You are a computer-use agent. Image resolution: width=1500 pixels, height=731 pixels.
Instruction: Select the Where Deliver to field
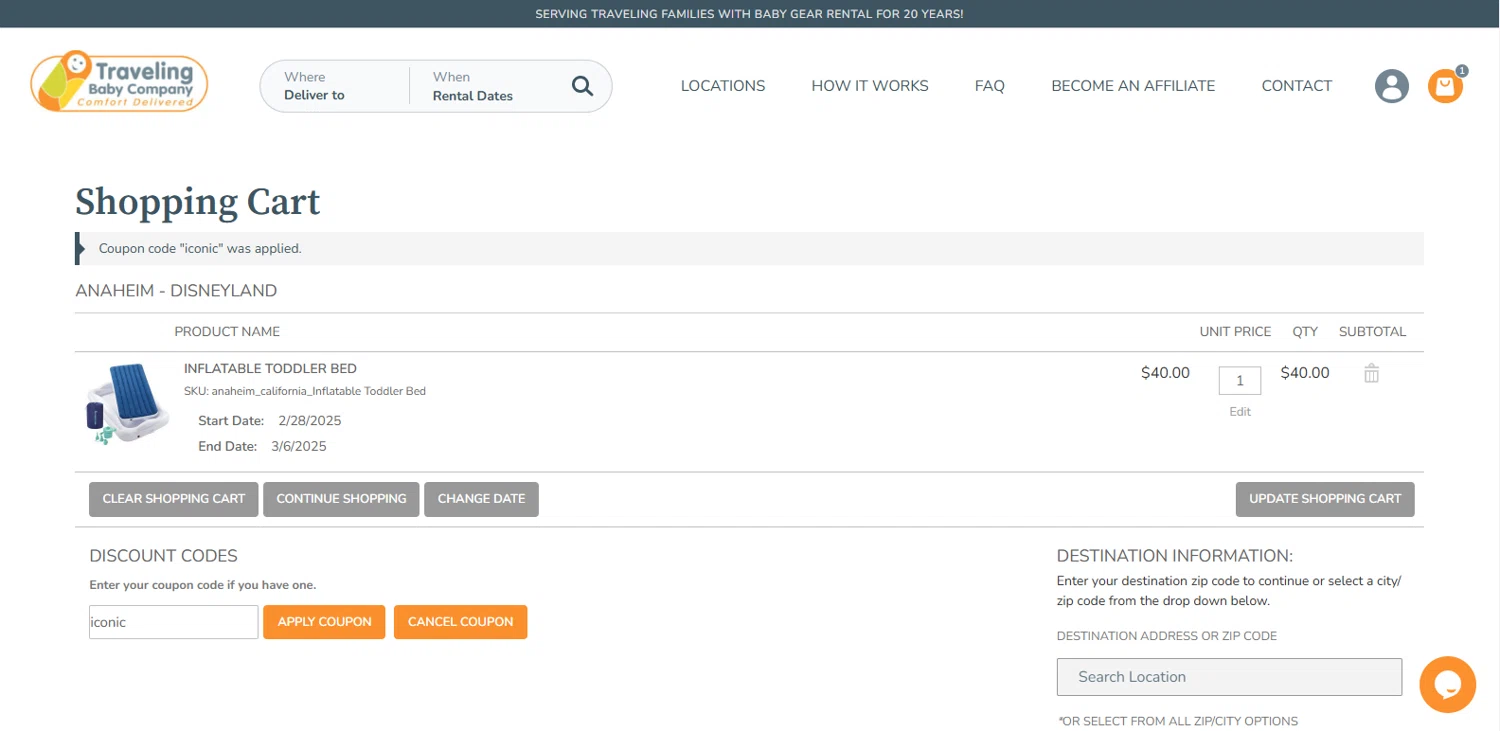point(335,86)
